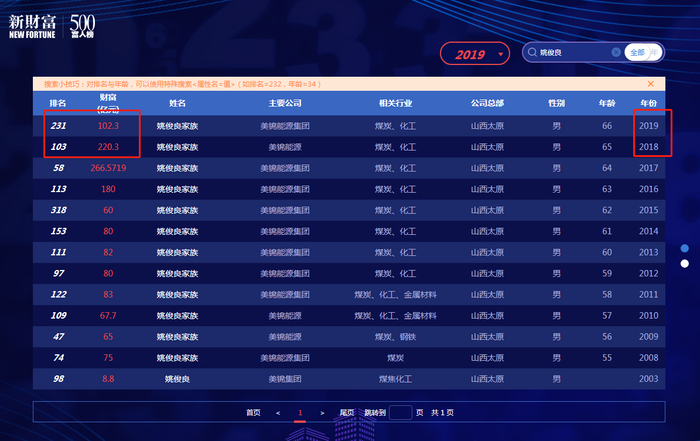Click rank 153 in the 2014 row
This screenshot has height=441, width=700.
pos(58,231)
